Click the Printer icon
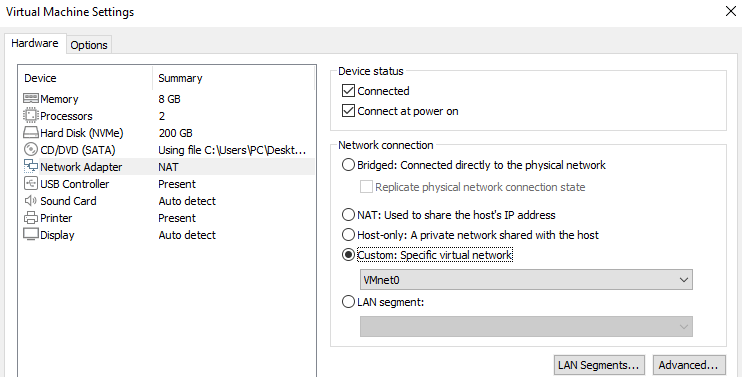This screenshot has width=742, height=377. point(31,218)
